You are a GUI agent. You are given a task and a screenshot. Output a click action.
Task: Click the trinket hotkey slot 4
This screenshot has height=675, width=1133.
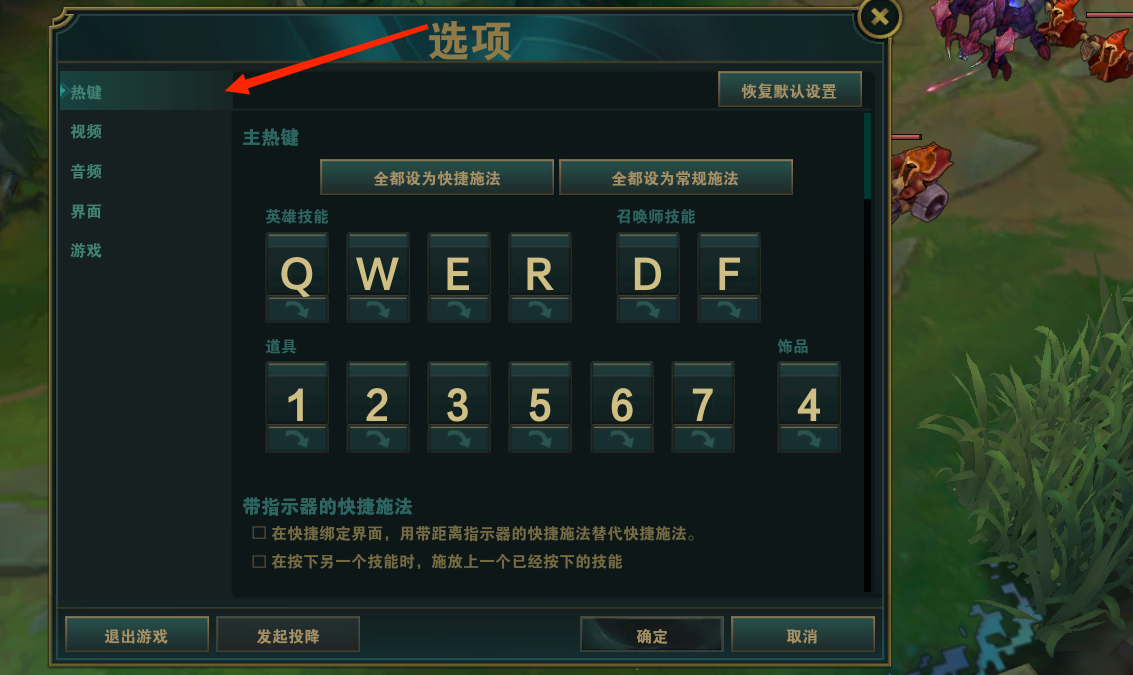[809, 394]
